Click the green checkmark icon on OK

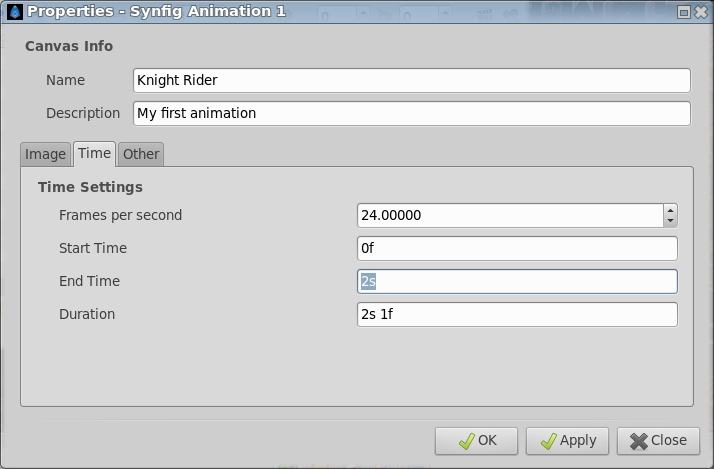(466, 441)
